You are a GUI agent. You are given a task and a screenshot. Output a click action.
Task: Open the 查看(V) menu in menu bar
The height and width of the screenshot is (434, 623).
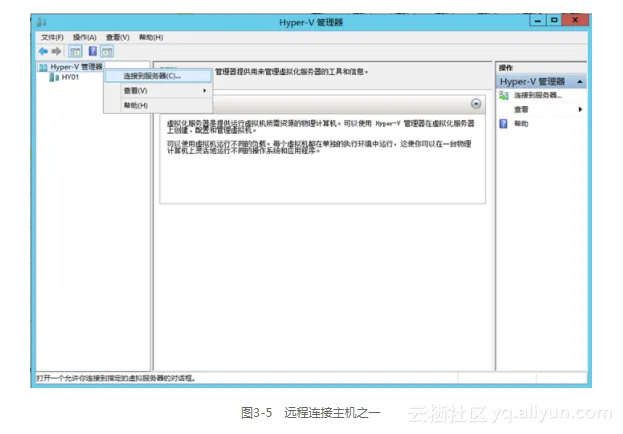[x=118, y=37]
